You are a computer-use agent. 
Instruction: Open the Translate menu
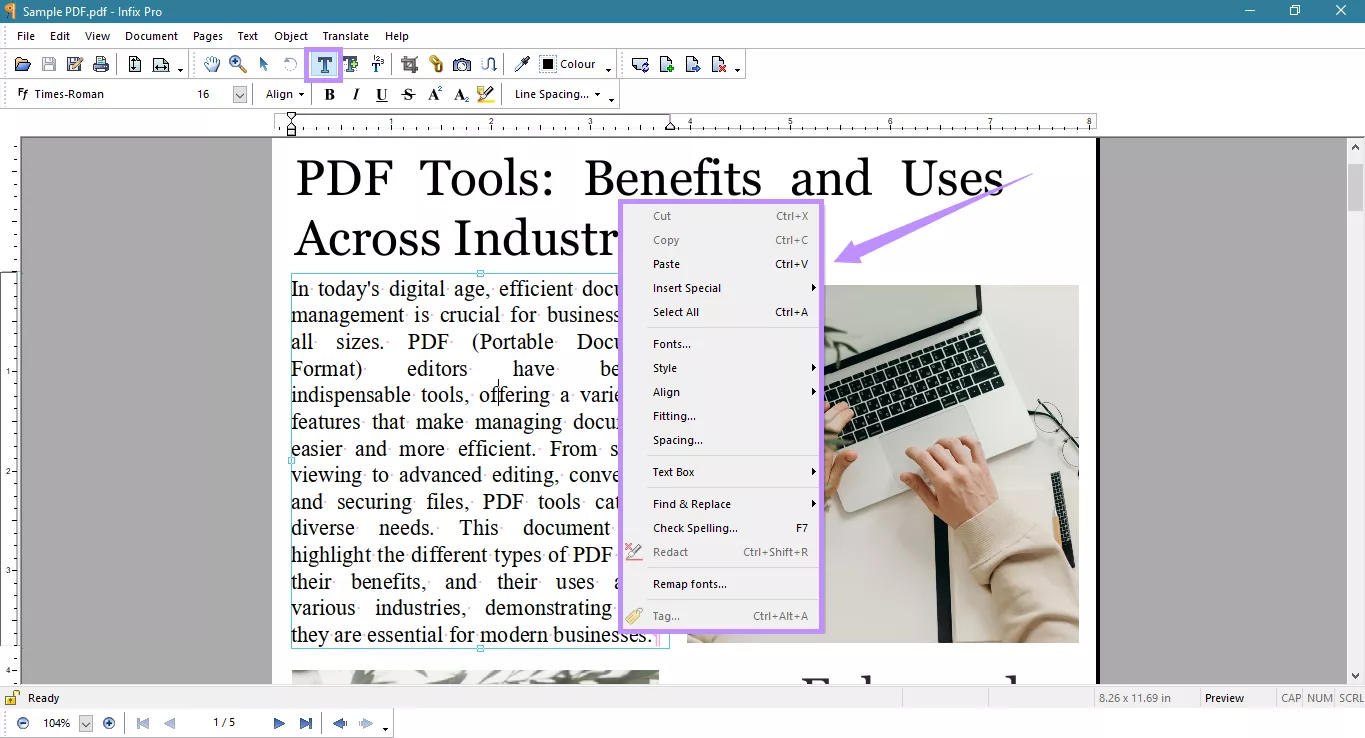click(x=345, y=35)
